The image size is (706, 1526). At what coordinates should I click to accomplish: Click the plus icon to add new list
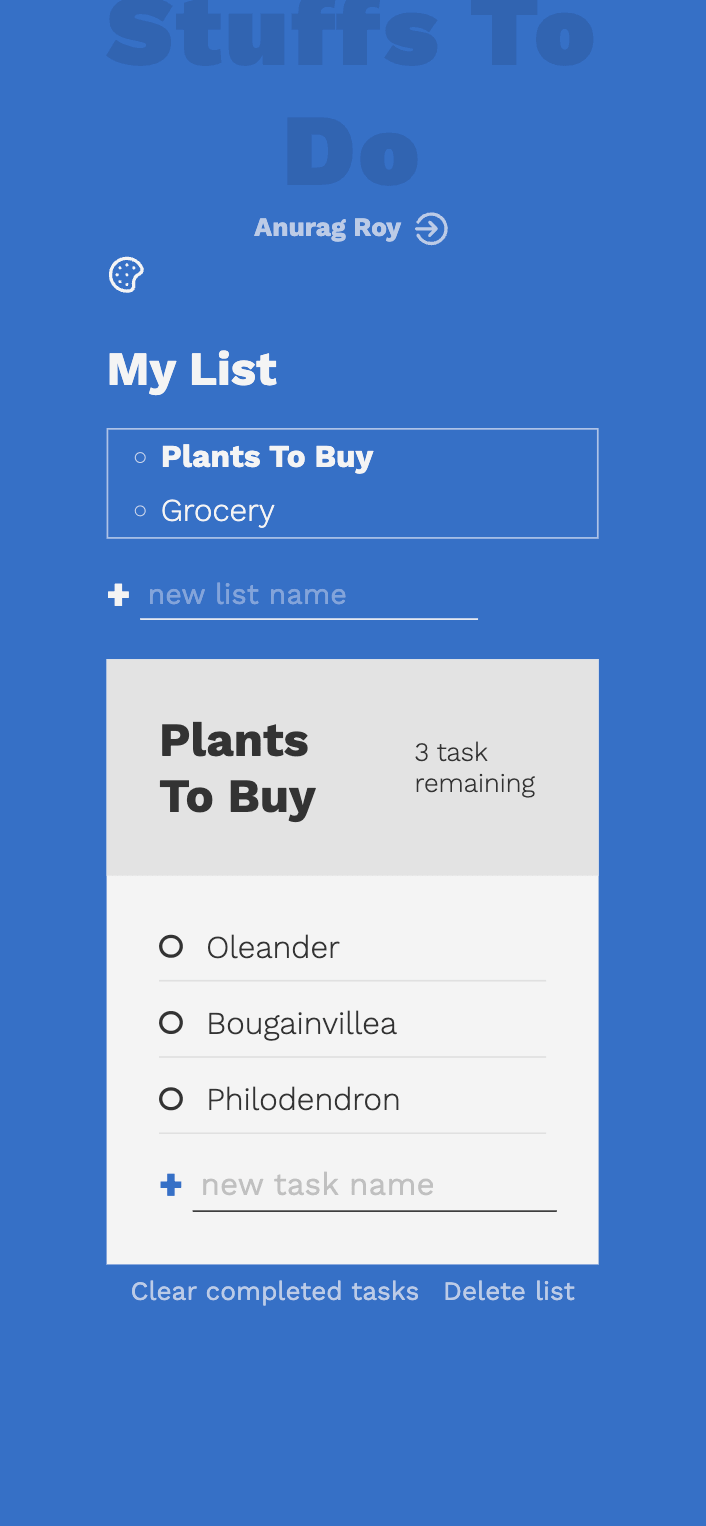(118, 596)
